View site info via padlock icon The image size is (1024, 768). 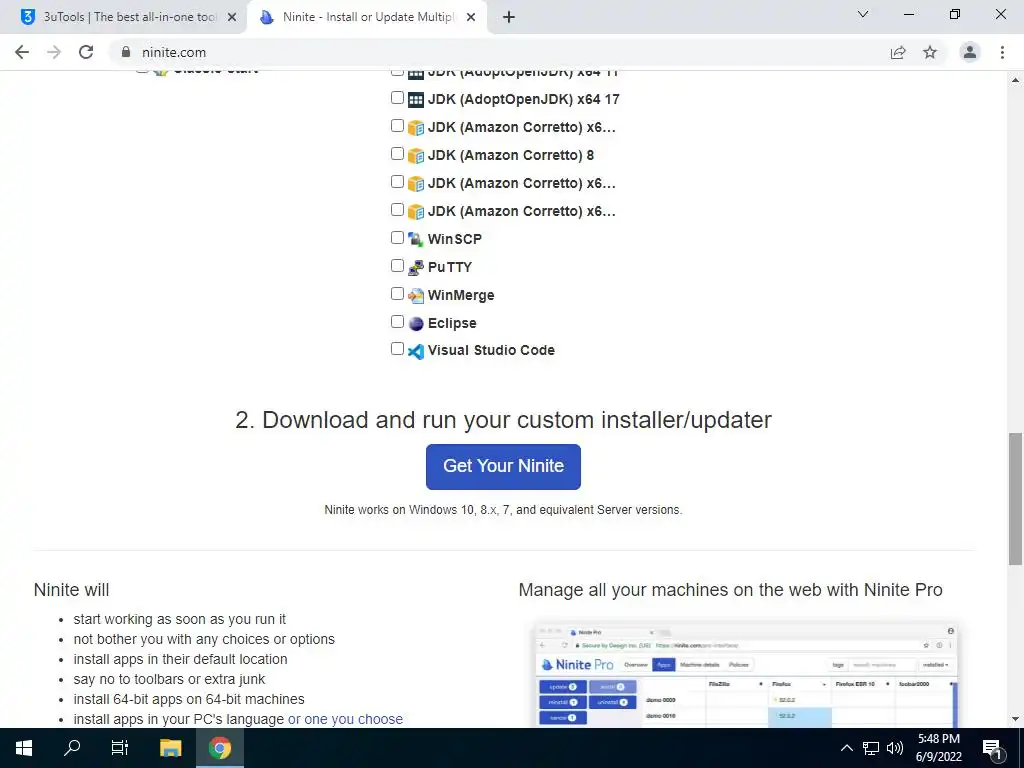click(x=126, y=52)
